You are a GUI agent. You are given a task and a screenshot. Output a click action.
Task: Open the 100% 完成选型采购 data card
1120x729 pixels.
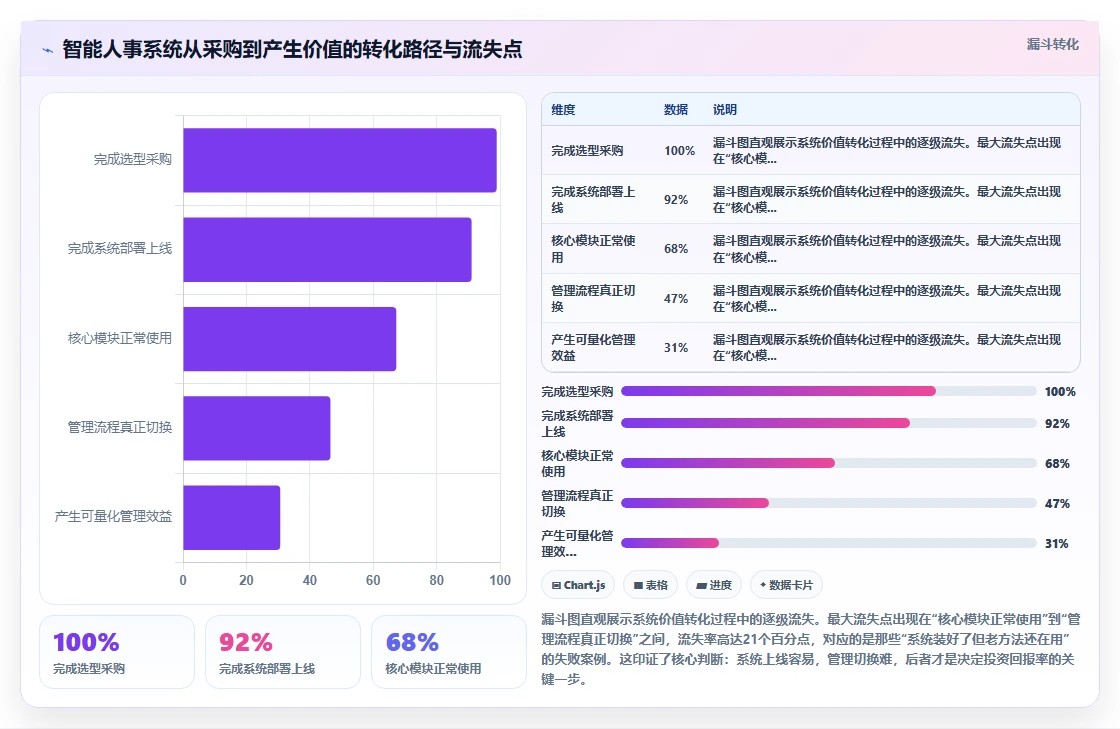coord(117,652)
